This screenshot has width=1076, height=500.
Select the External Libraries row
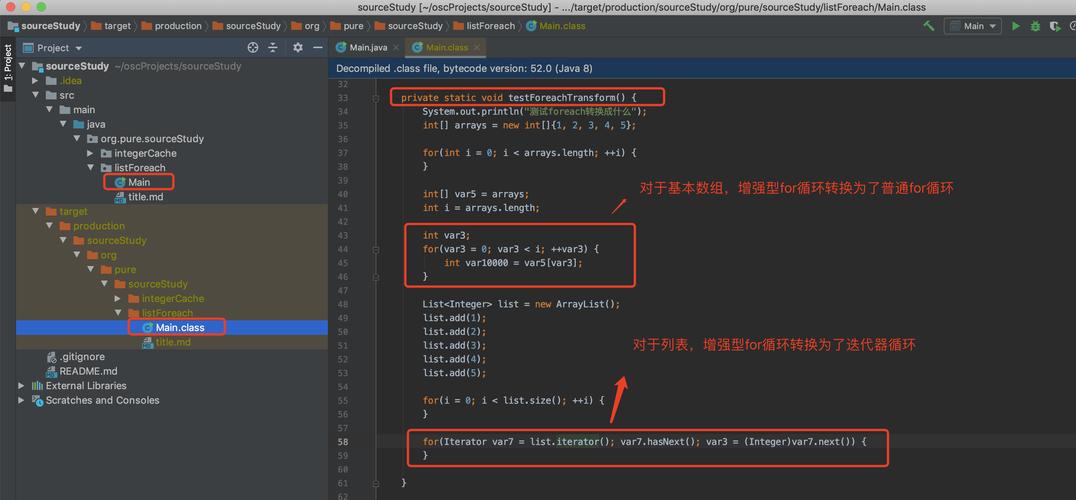pyautogui.click(x=86, y=385)
